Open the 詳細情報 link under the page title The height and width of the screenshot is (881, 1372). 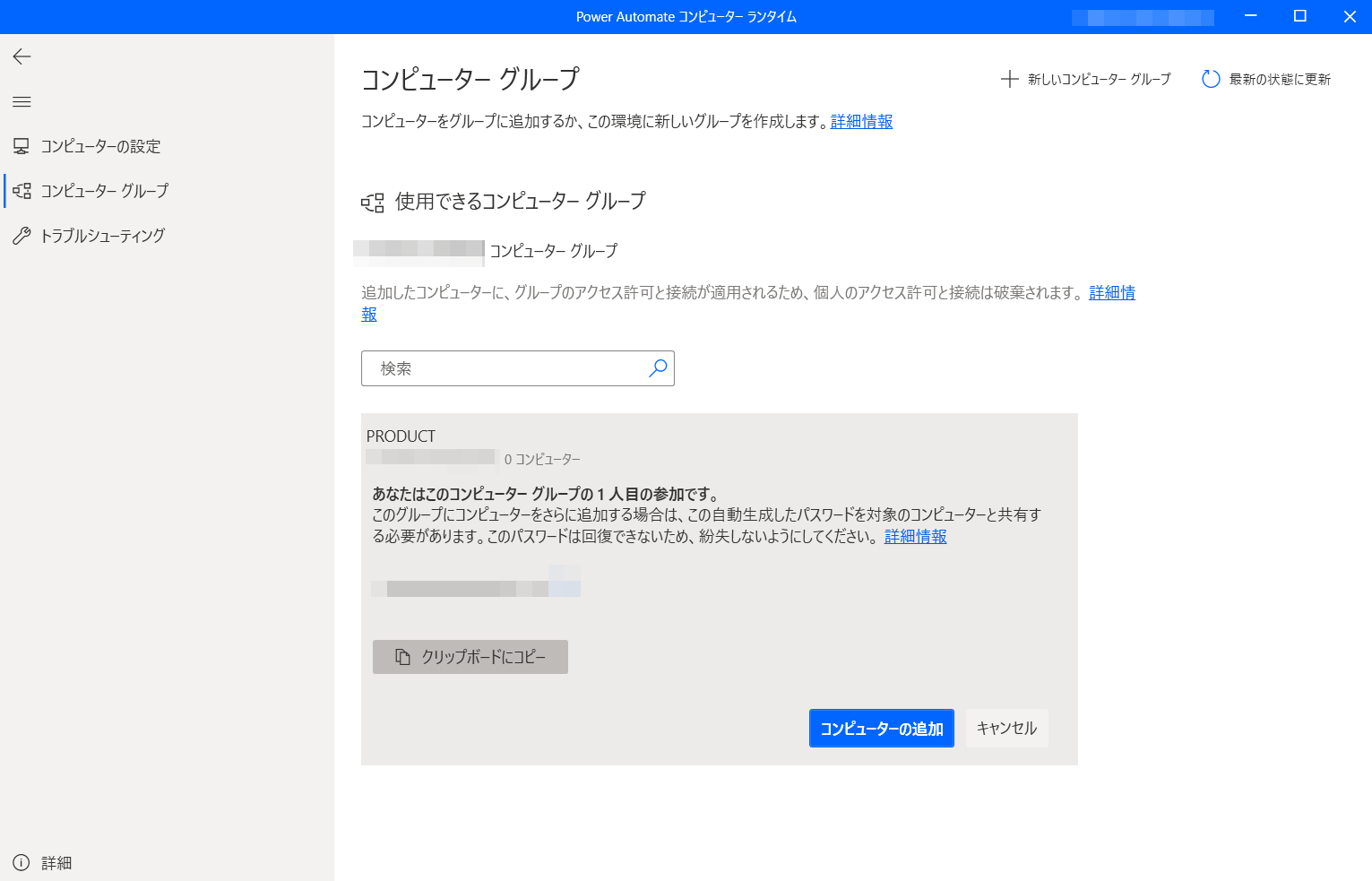click(x=860, y=121)
